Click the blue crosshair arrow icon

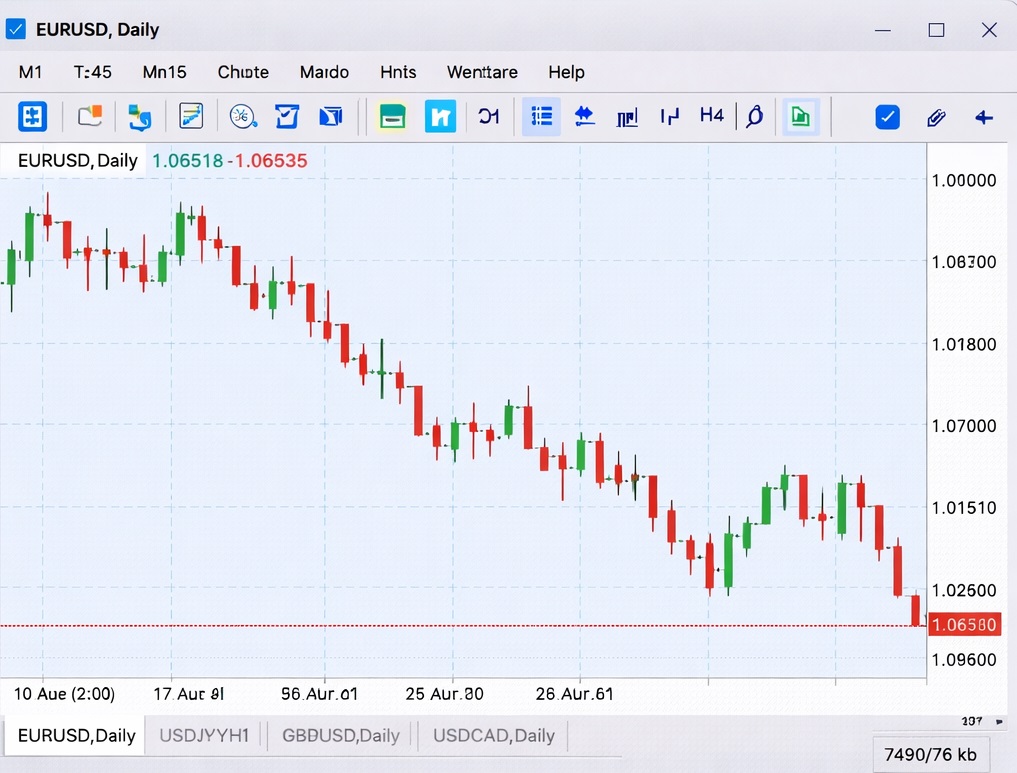984,117
